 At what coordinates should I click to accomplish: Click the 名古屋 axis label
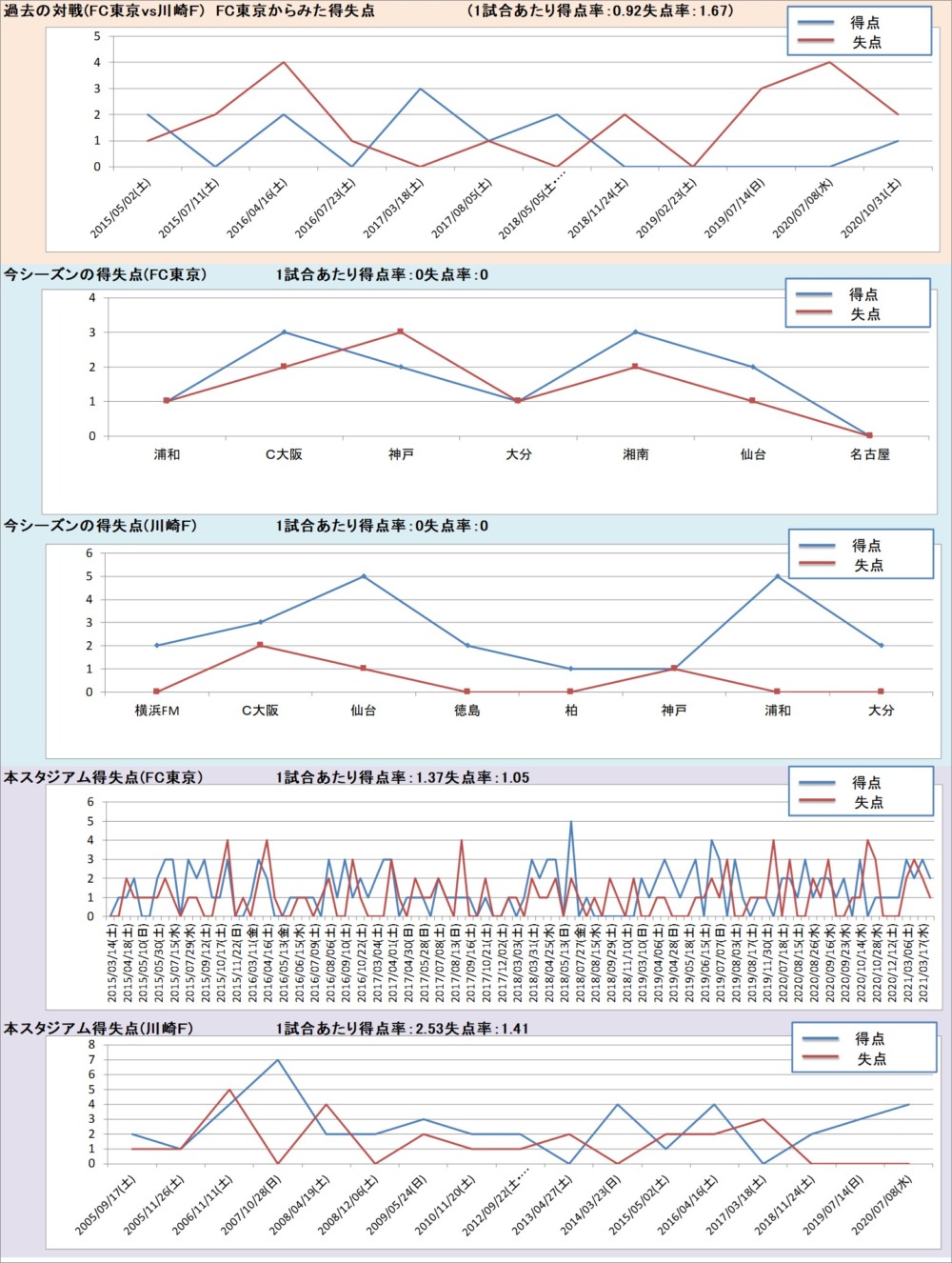click(x=869, y=455)
